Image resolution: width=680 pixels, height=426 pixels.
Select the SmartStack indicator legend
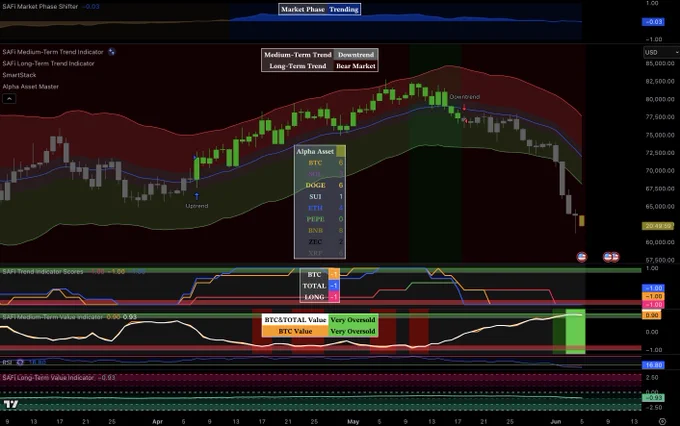(20, 75)
